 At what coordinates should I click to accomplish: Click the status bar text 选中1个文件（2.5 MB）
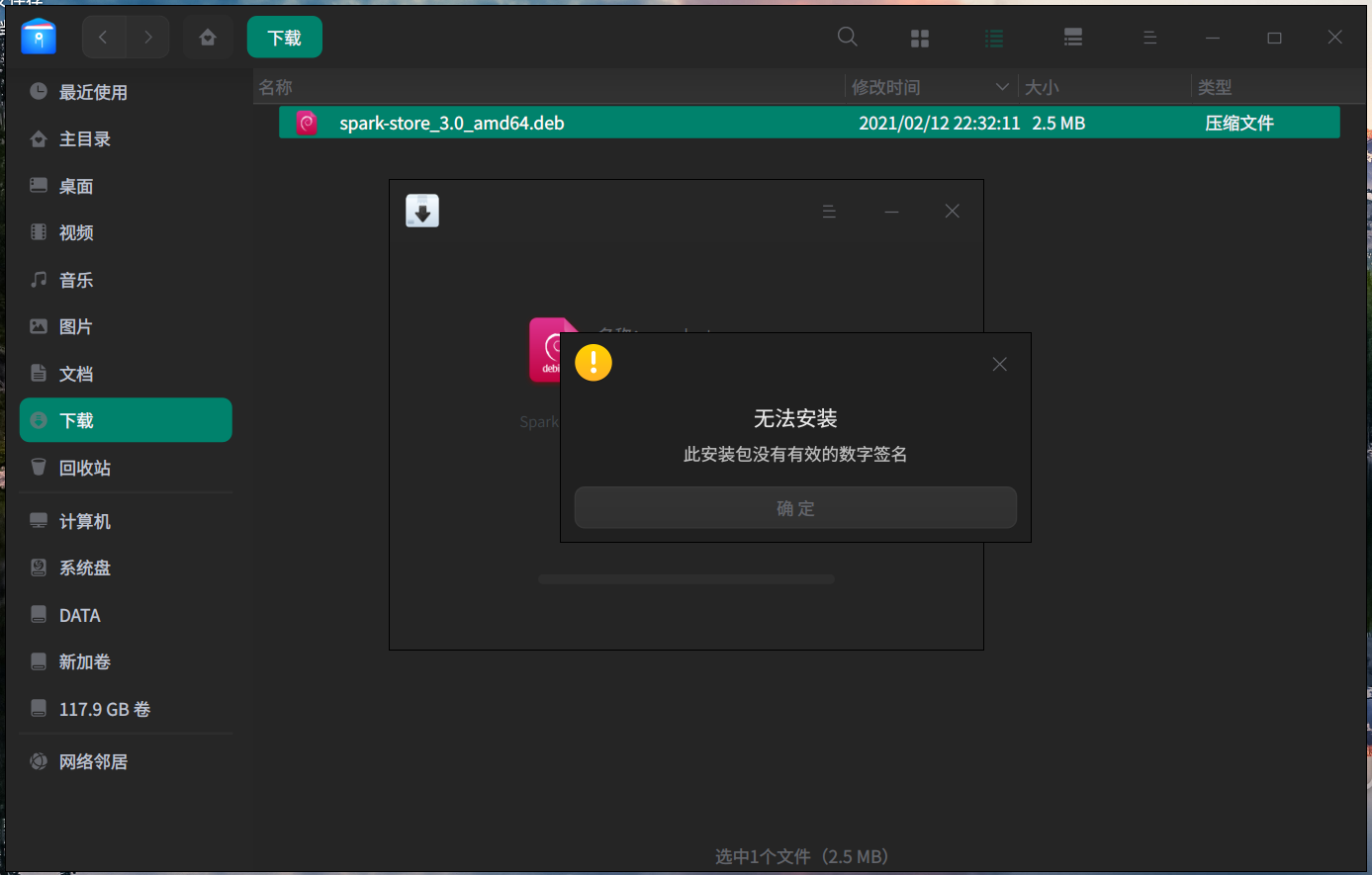(802, 856)
